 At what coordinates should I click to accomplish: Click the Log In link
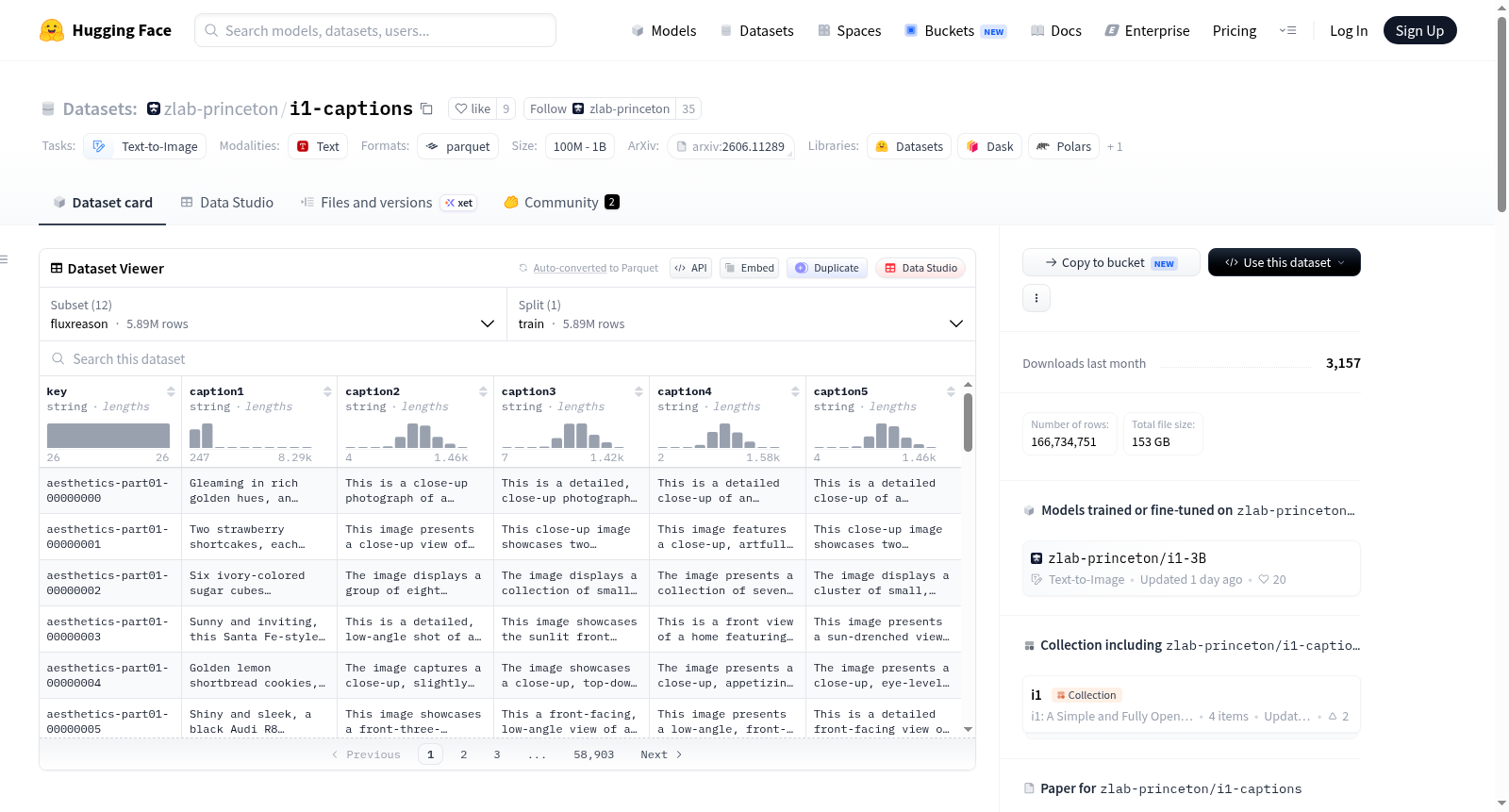coord(1349,30)
